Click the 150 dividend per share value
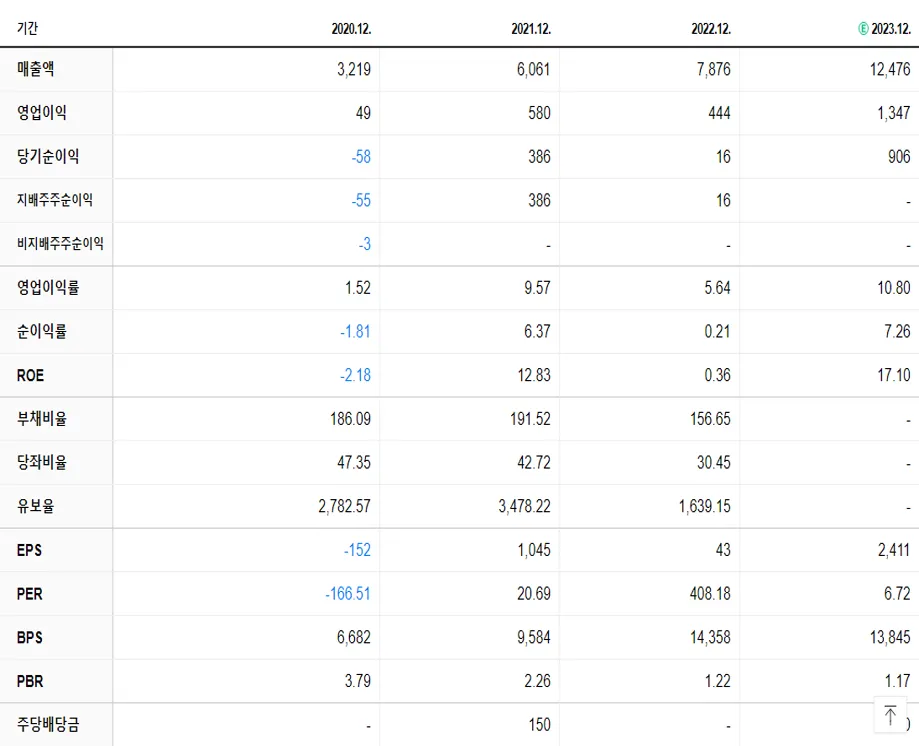This screenshot has height=746, width=919. coord(540,725)
